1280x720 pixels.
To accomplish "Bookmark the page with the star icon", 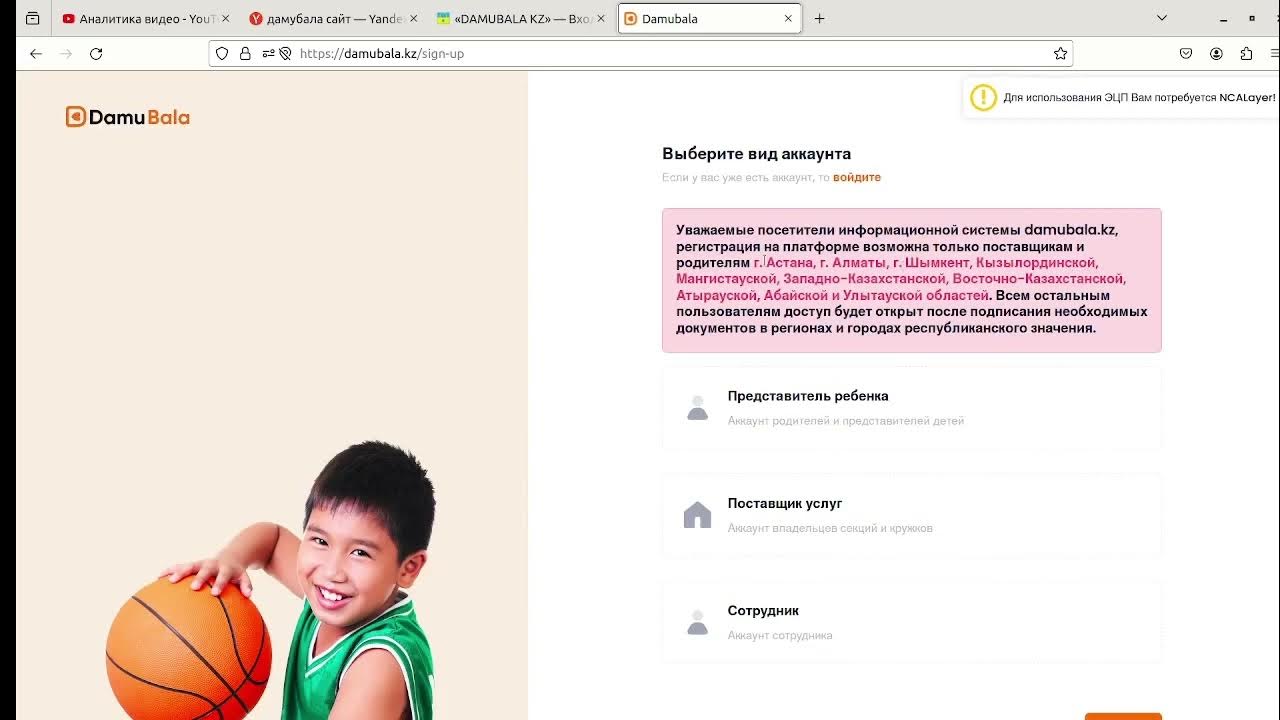I will (x=1060, y=54).
